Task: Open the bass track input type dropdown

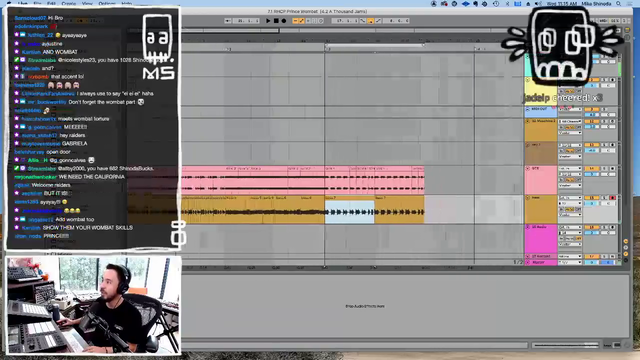Action: [x=570, y=198]
